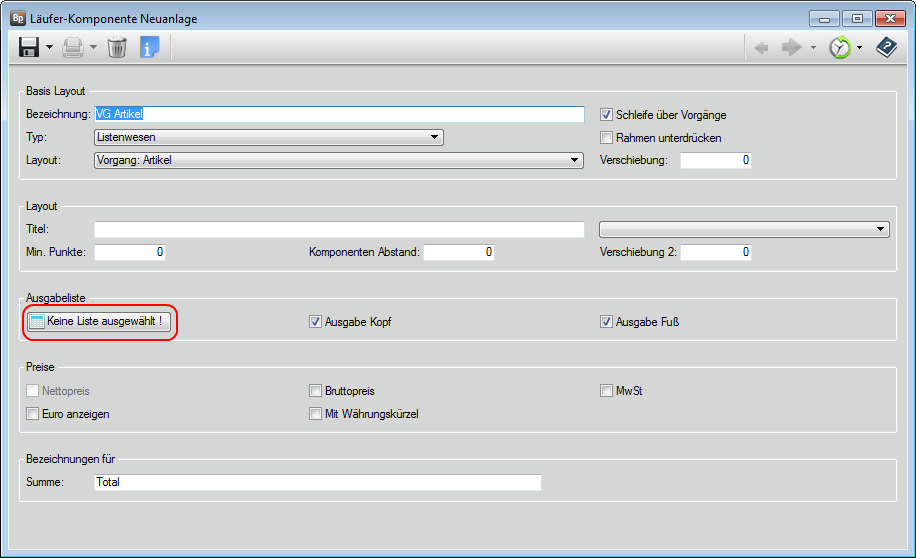Viewport: 916px width, 558px height.
Task: Open the navigation history dropdown arrow
Action: coord(813,48)
